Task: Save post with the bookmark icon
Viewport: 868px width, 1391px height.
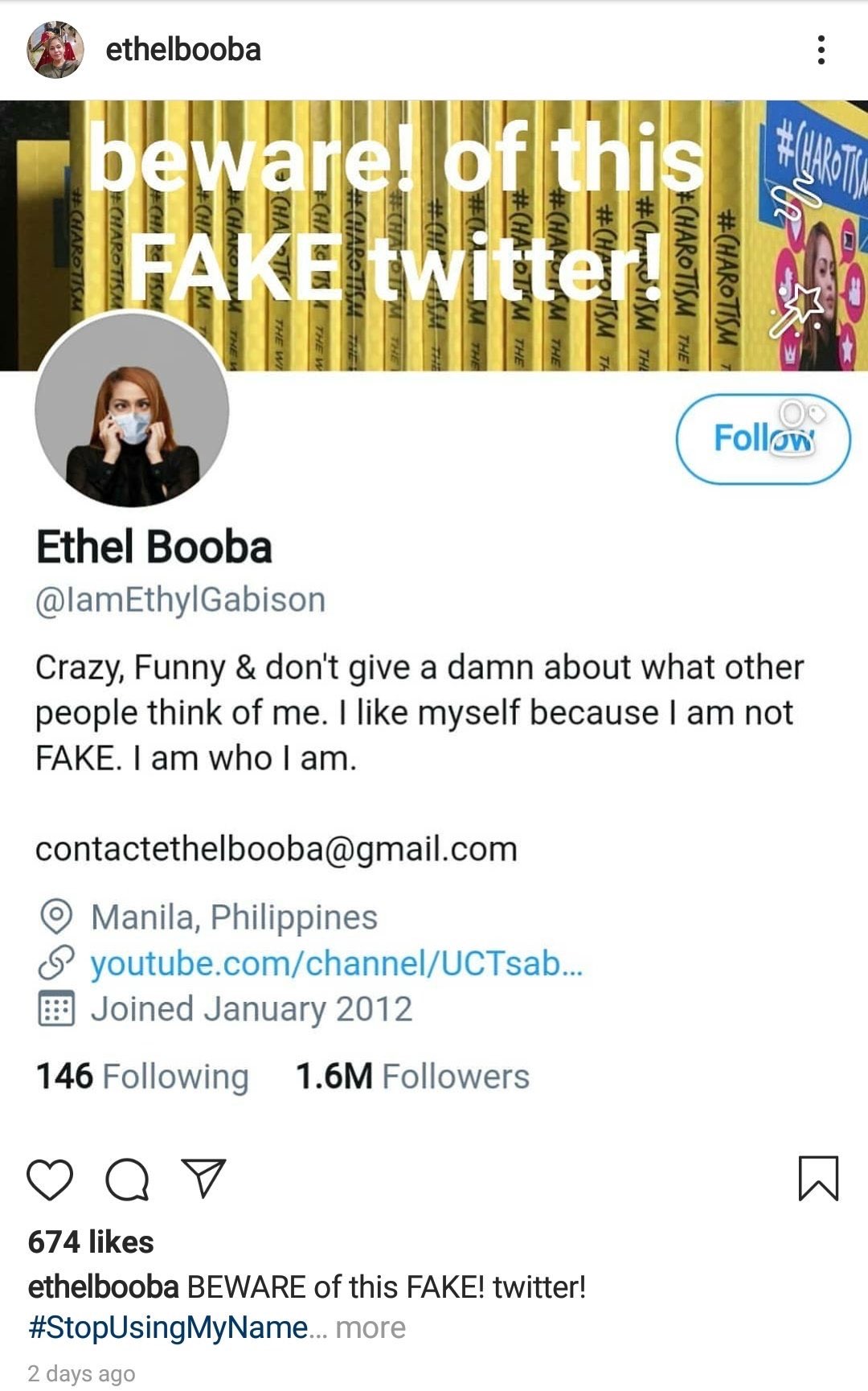Action: (818, 1179)
